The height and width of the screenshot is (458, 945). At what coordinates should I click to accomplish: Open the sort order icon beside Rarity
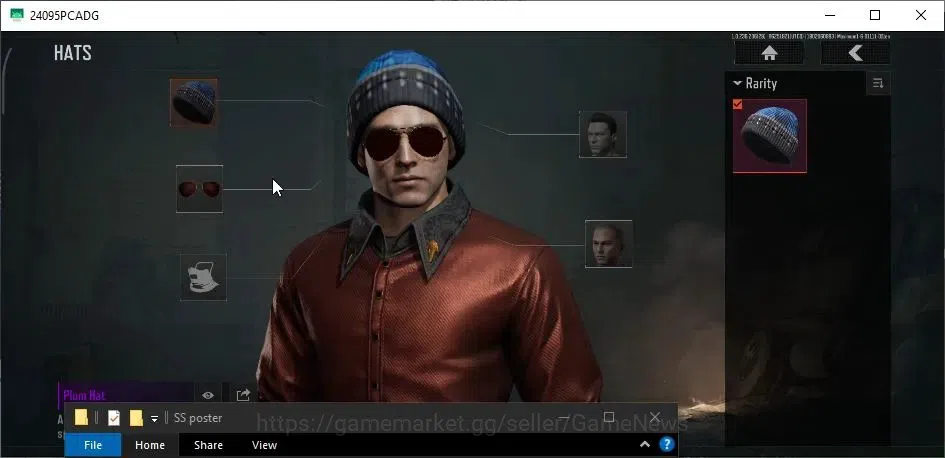(x=878, y=83)
